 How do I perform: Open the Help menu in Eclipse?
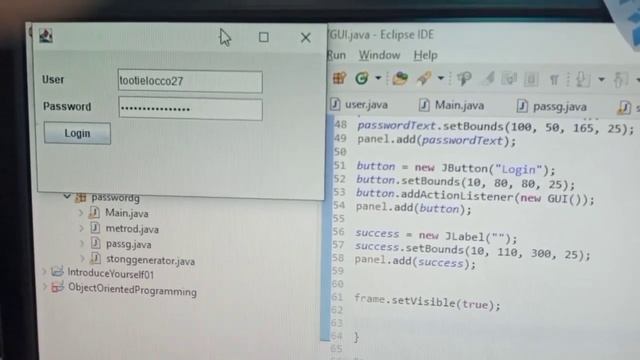pos(425,55)
